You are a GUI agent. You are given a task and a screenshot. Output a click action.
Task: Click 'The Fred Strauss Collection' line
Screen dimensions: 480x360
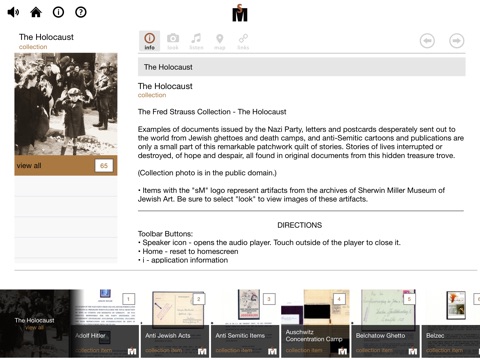212,112
